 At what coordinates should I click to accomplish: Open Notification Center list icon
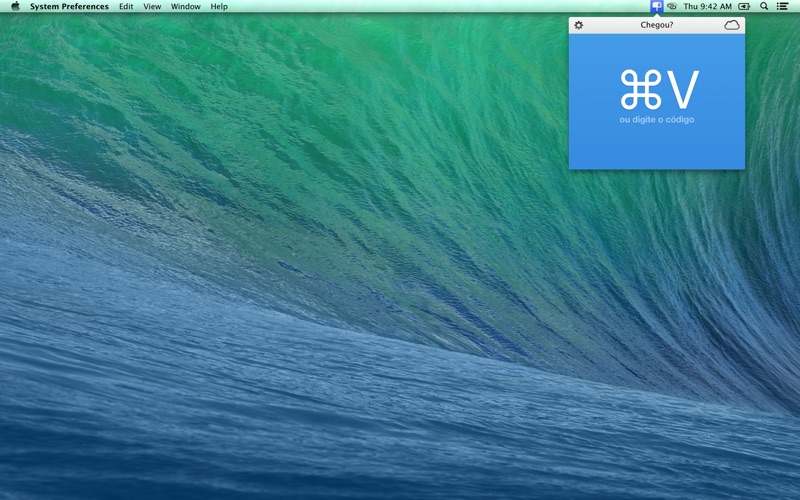click(782, 7)
